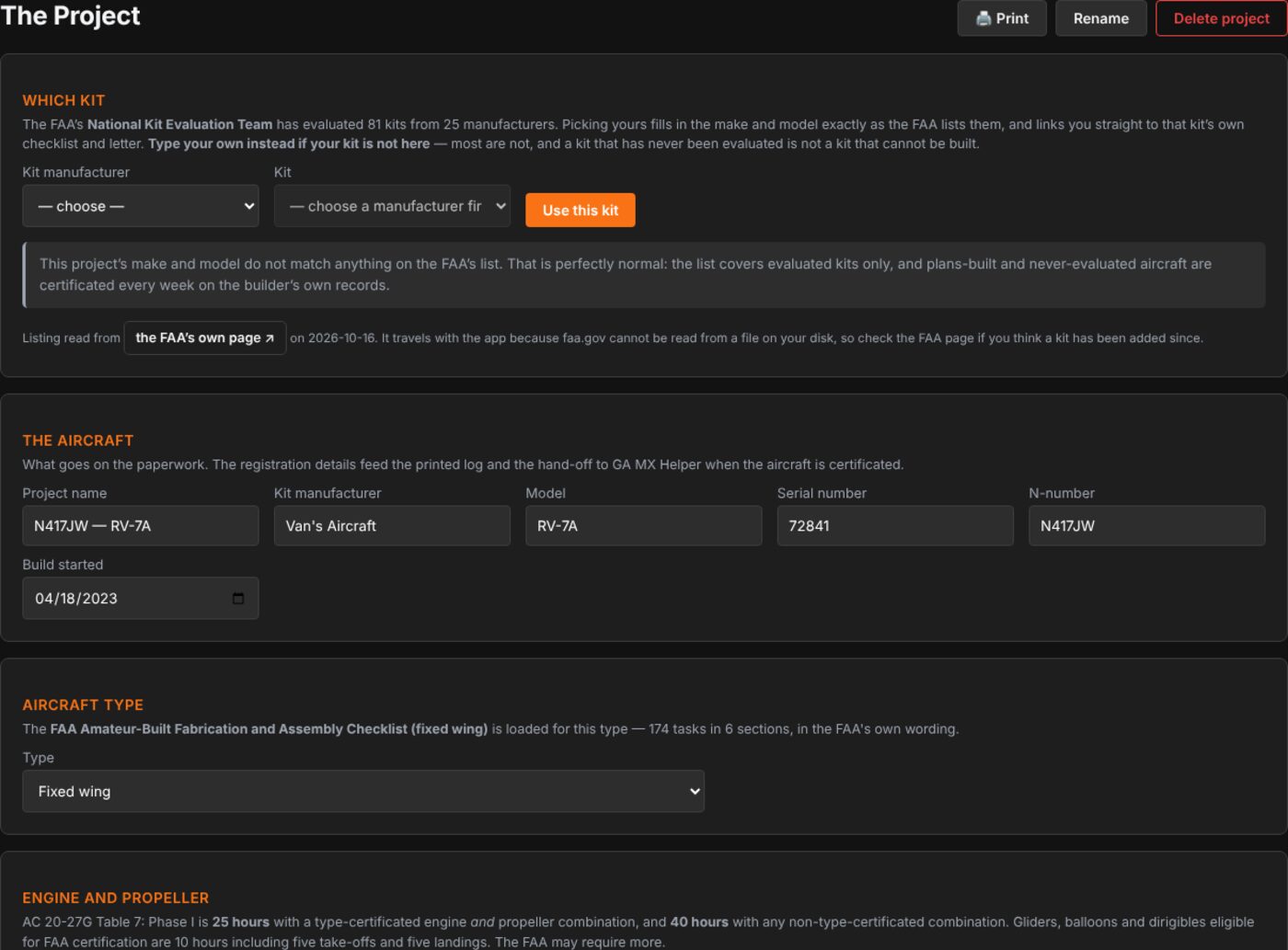Edit the Model field RV-7A
1288x950 pixels.
(644, 526)
